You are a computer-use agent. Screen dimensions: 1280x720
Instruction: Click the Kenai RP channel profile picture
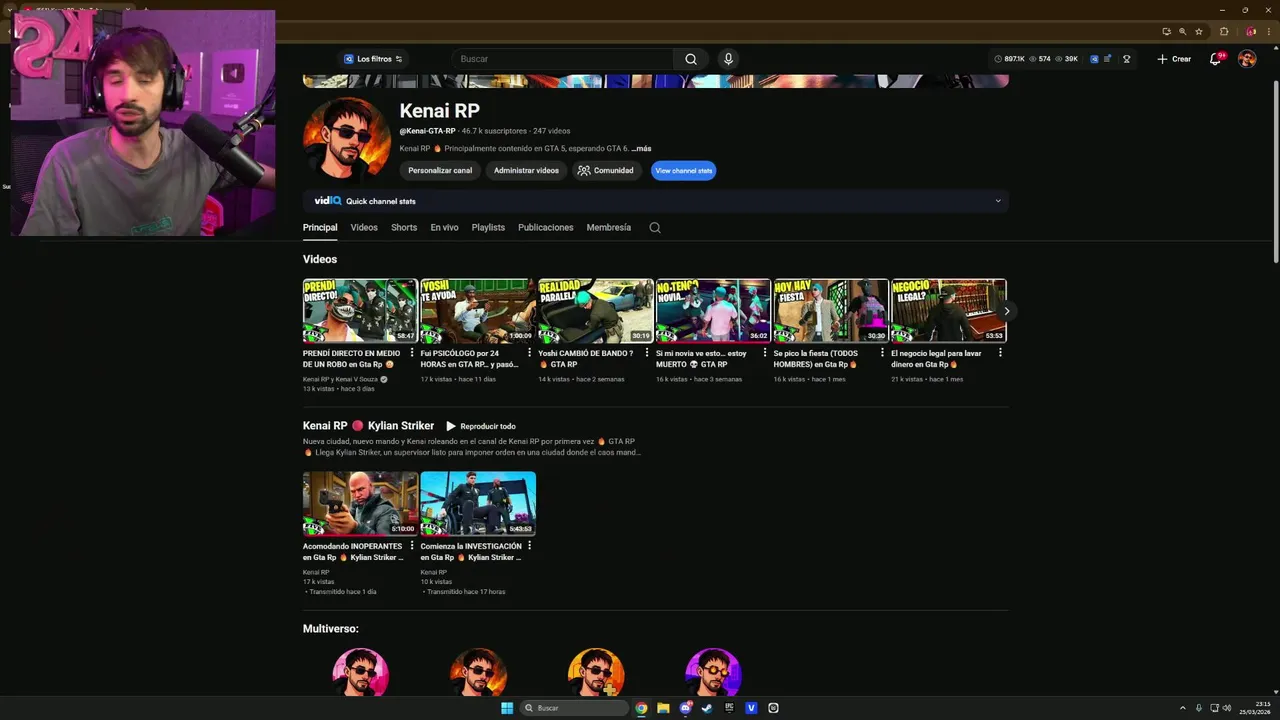[x=346, y=140]
